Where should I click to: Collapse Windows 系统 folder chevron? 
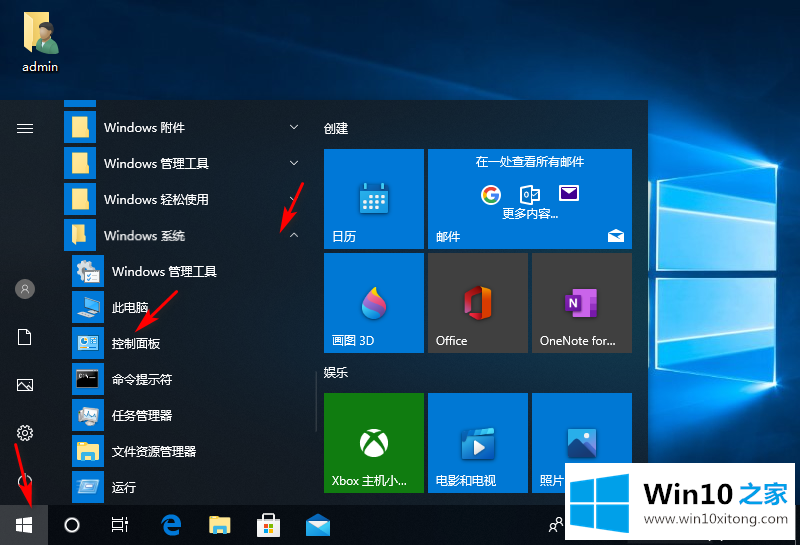pos(294,235)
